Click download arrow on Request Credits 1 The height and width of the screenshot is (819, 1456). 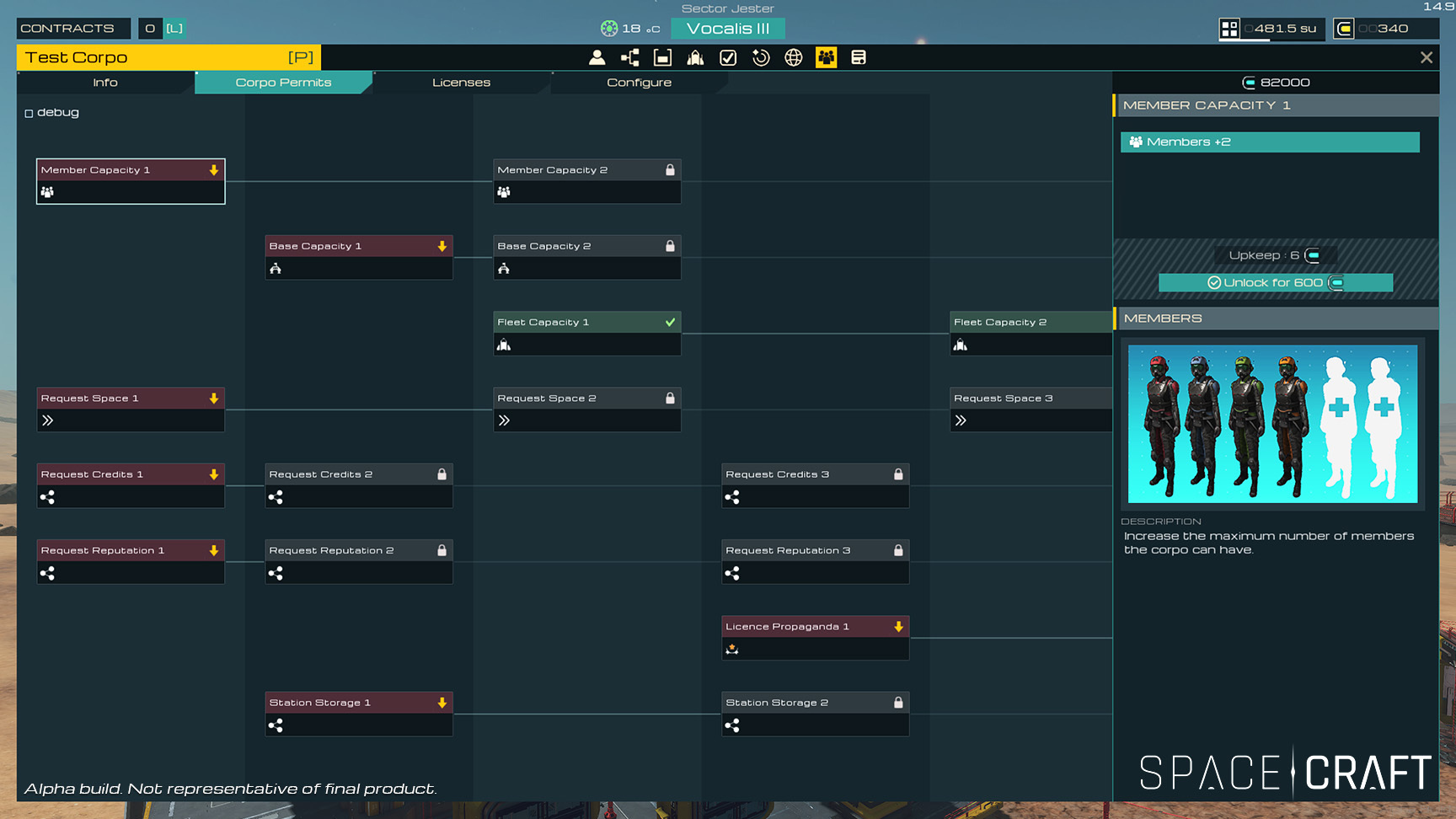pos(214,474)
